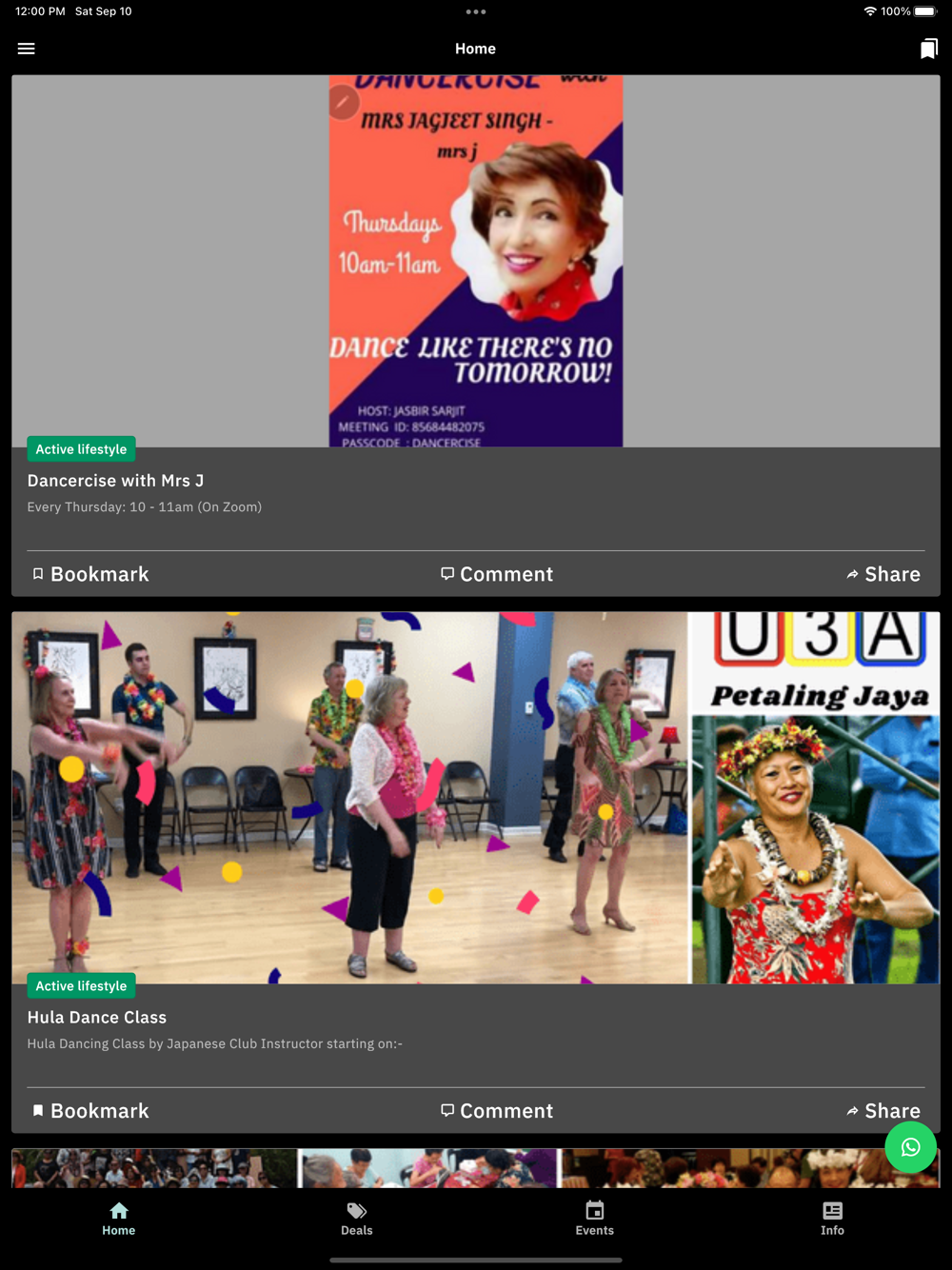The image size is (952, 1270).
Task: Switch to the Info tab
Action: click(833, 1219)
